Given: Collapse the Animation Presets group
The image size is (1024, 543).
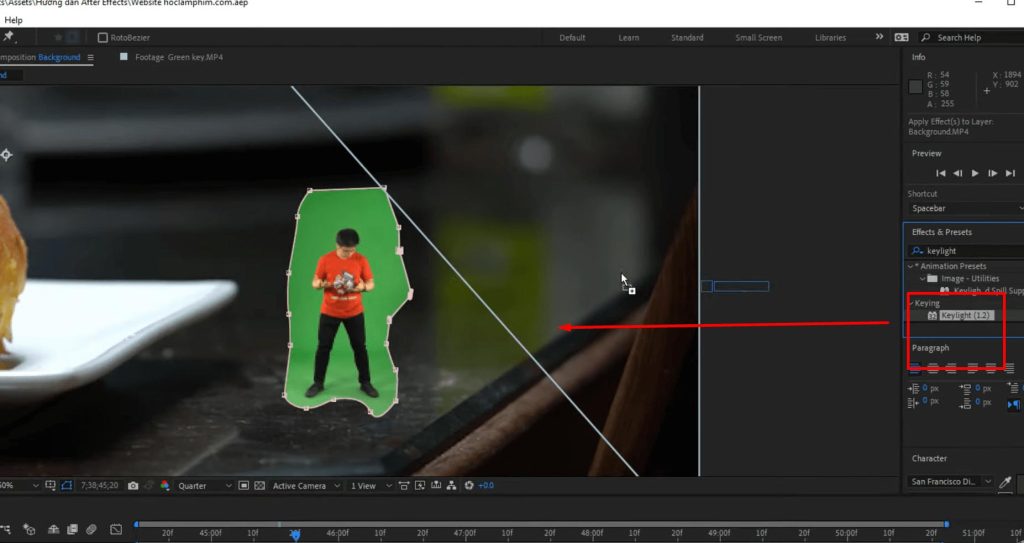Looking at the screenshot, I should (x=910, y=266).
